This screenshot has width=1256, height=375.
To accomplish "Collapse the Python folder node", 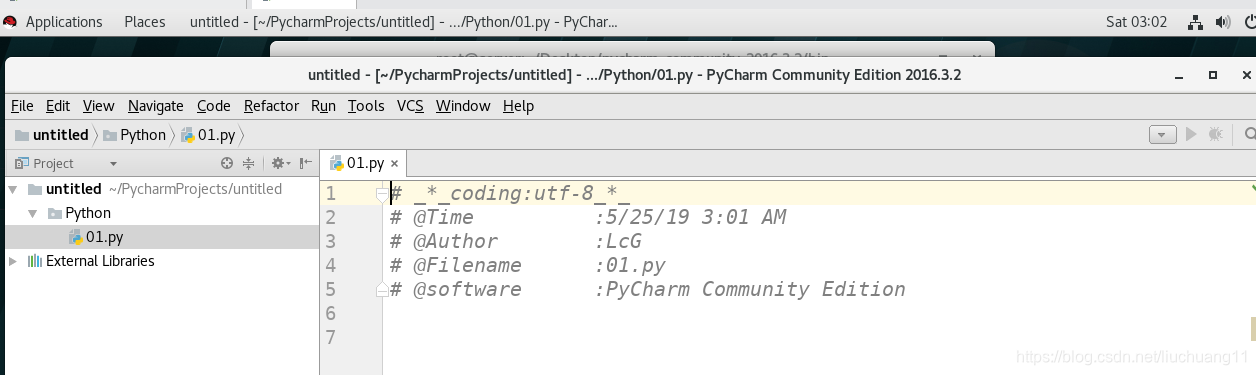I will click(x=32, y=213).
